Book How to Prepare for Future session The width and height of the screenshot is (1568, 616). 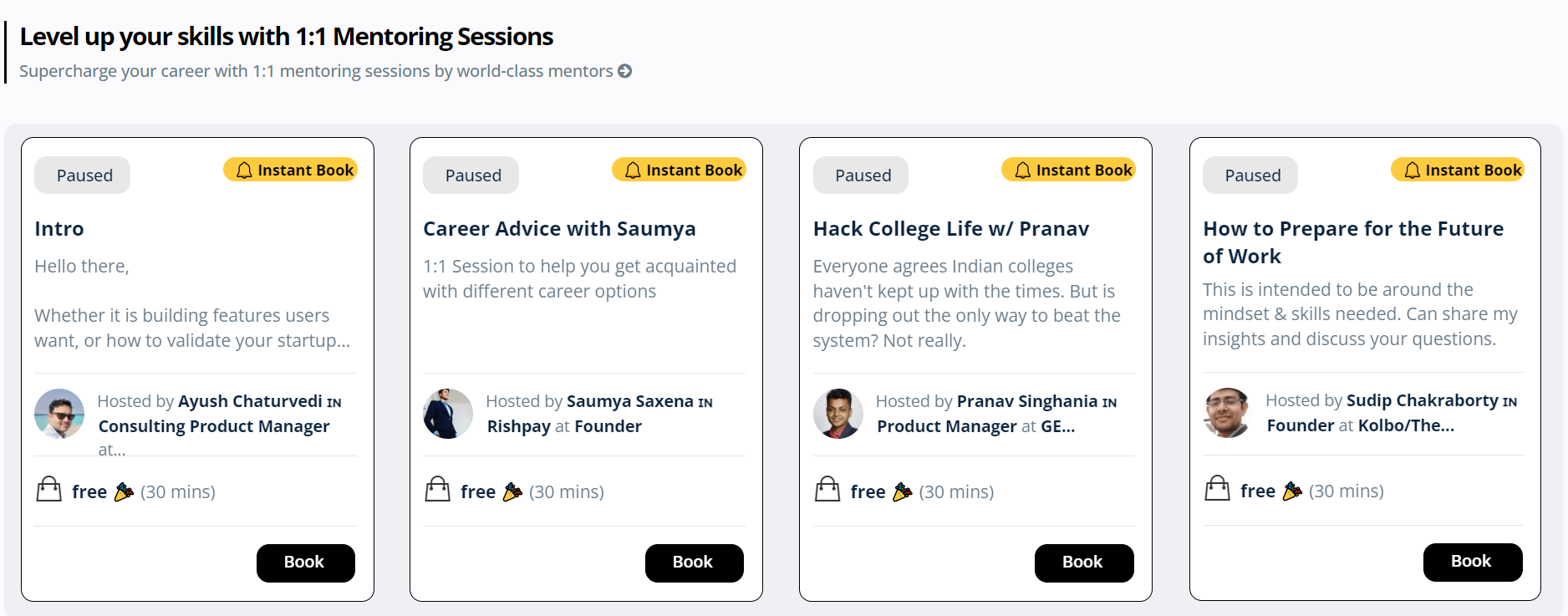click(x=1472, y=562)
